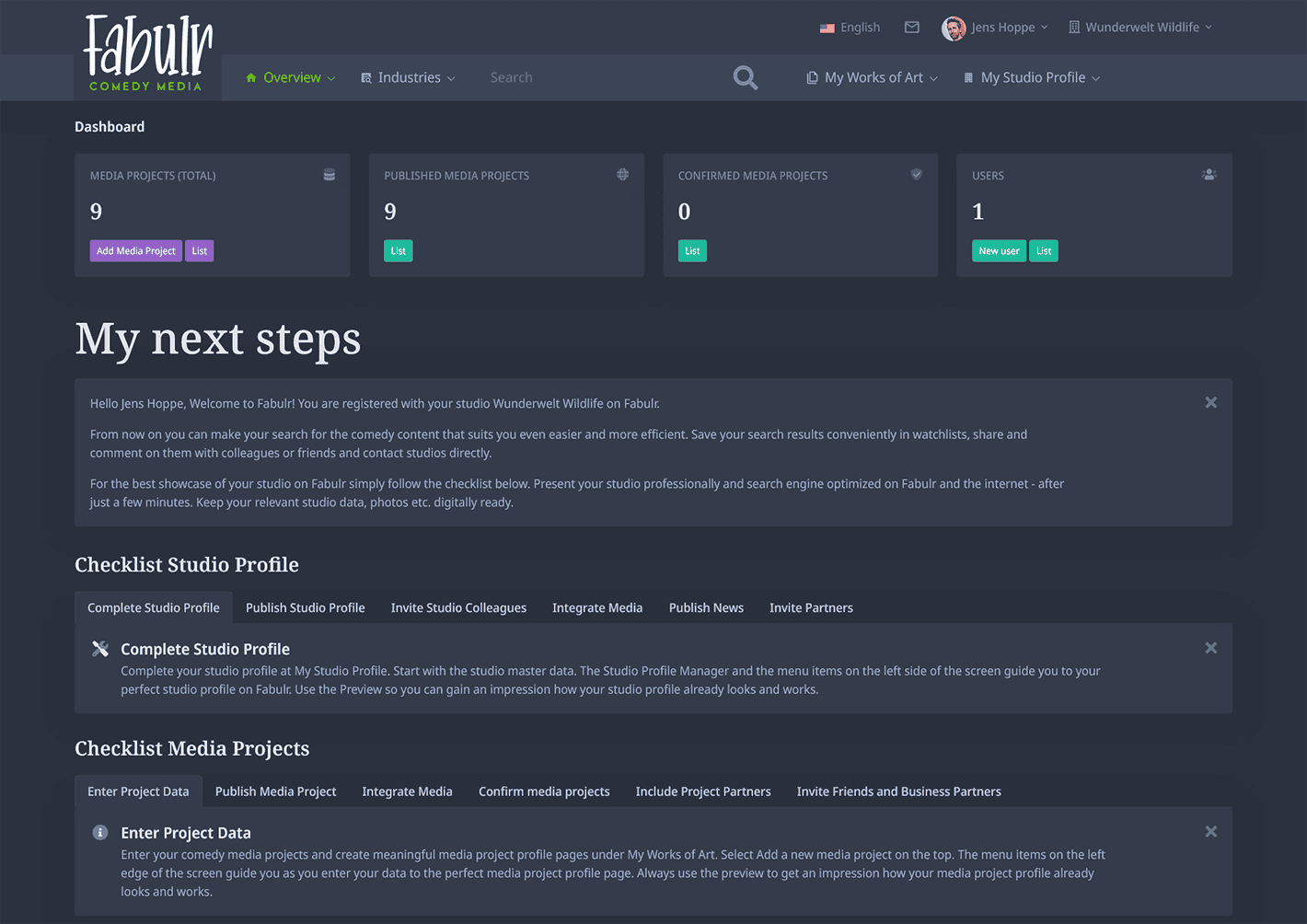Click the US flag language icon

click(x=827, y=29)
